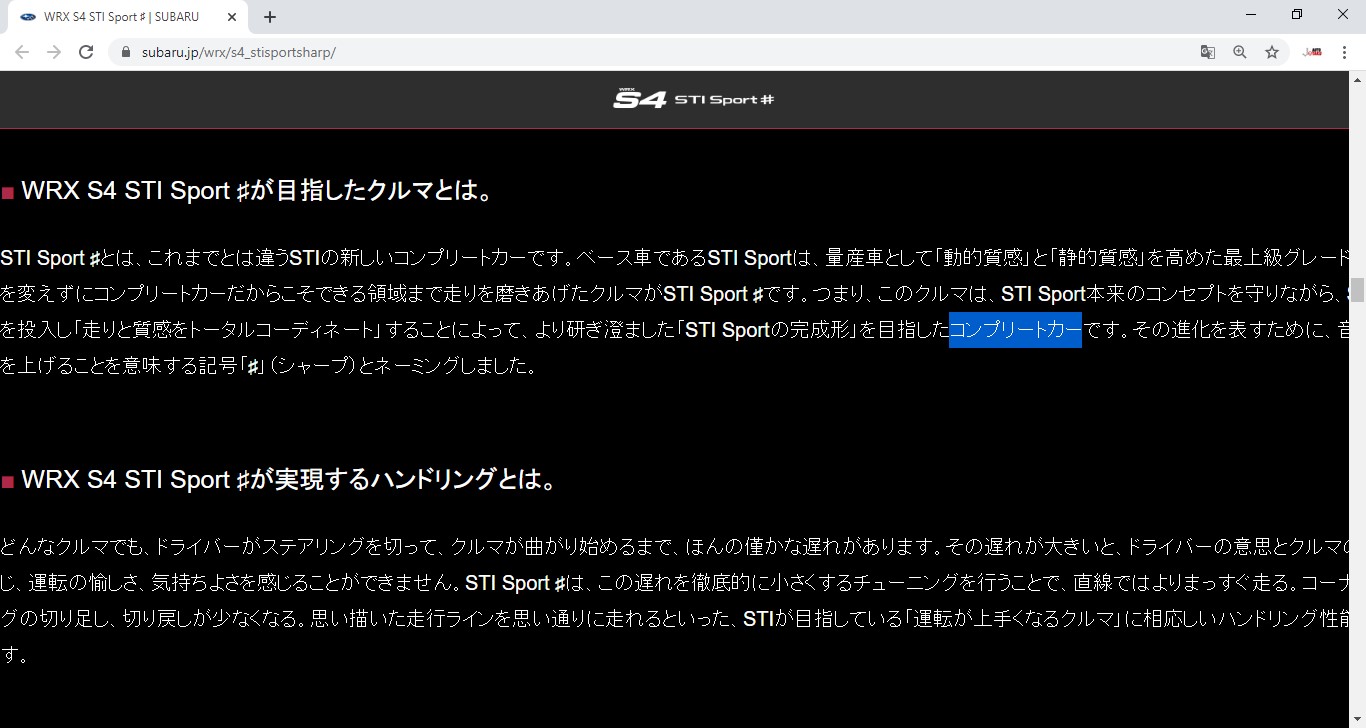Click the WRX S4 STI Sport # header logo
This screenshot has height=728, width=1366.
tap(693, 99)
